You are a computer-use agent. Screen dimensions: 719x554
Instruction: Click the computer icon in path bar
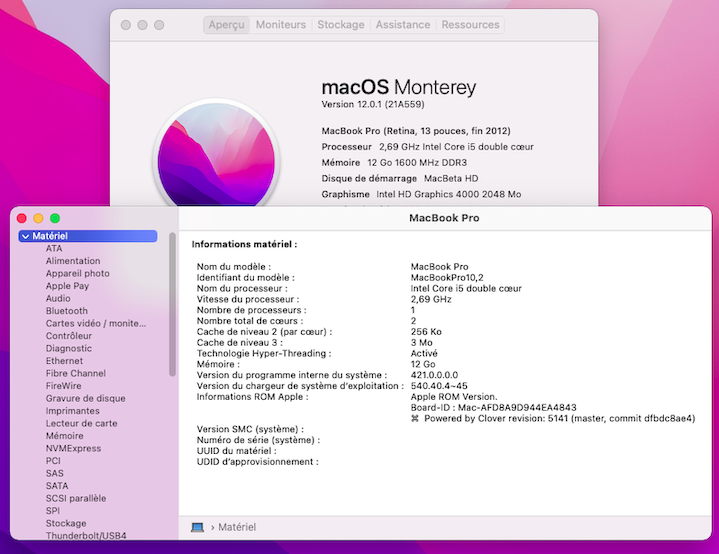(x=197, y=527)
